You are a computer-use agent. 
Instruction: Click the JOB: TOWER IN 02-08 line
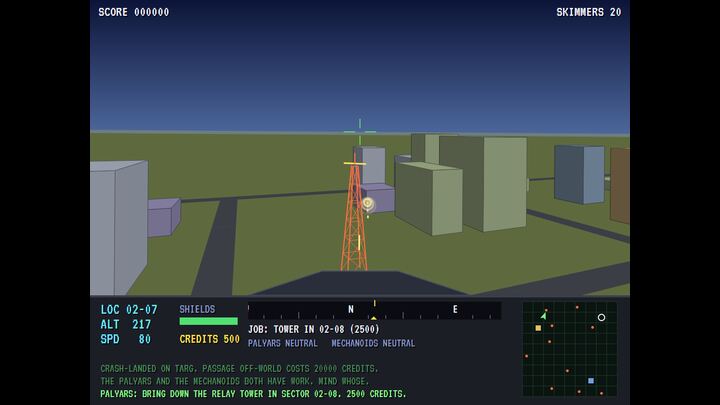tap(314, 329)
